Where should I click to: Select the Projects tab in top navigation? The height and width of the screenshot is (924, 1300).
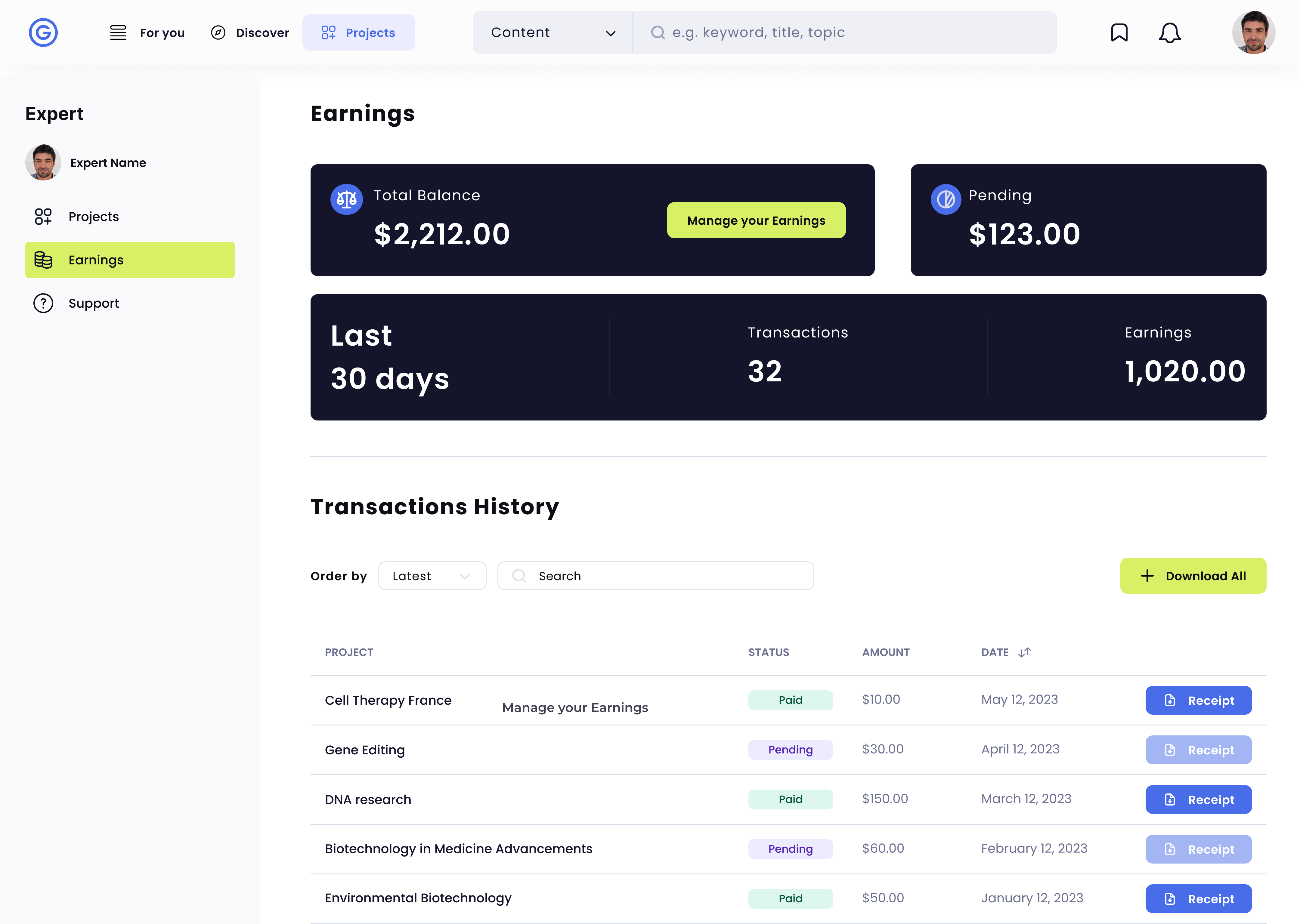point(359,32)
